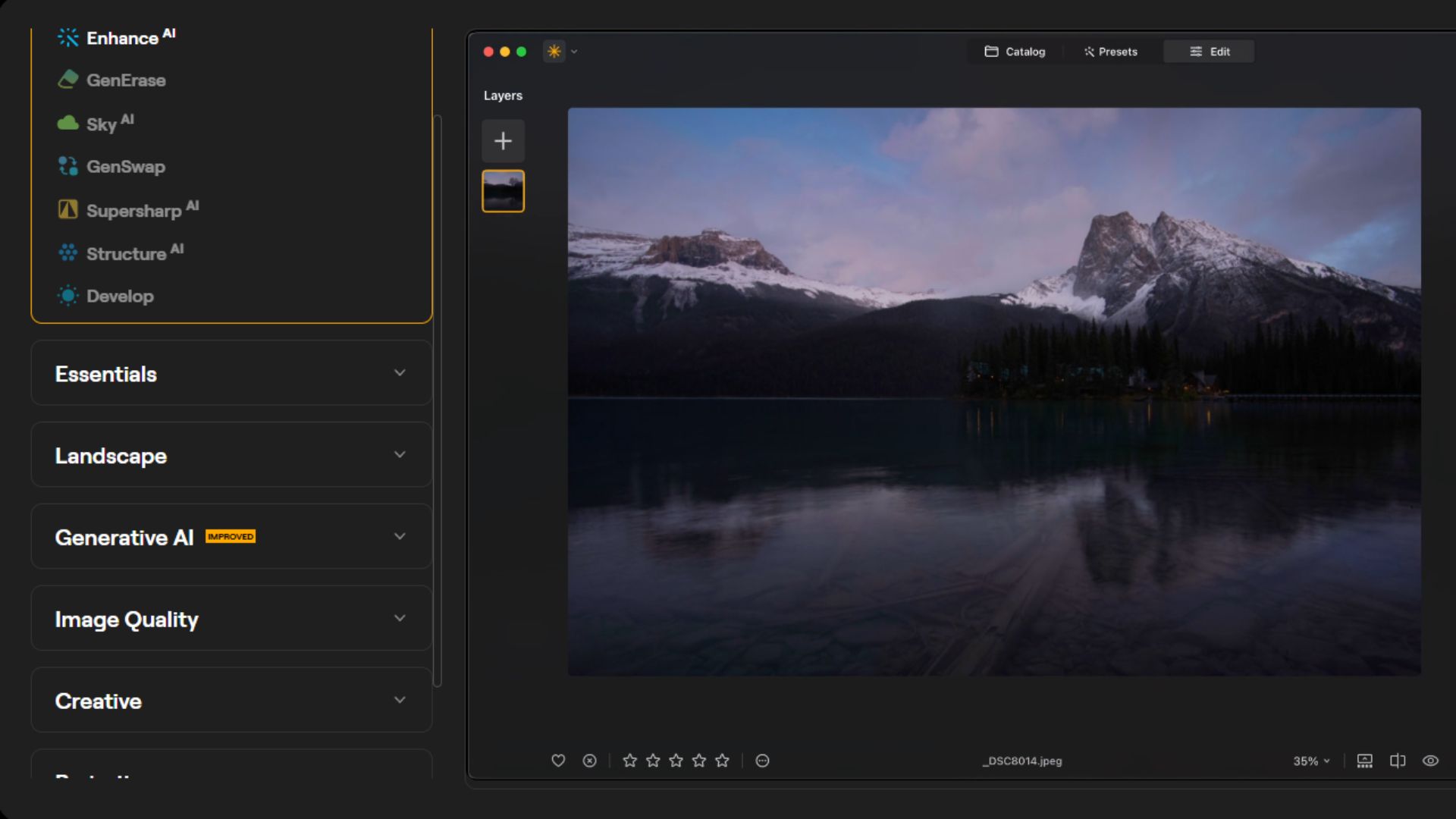Click the GenErase tool label
1456x819 pixels.
(x=126, y=80)
